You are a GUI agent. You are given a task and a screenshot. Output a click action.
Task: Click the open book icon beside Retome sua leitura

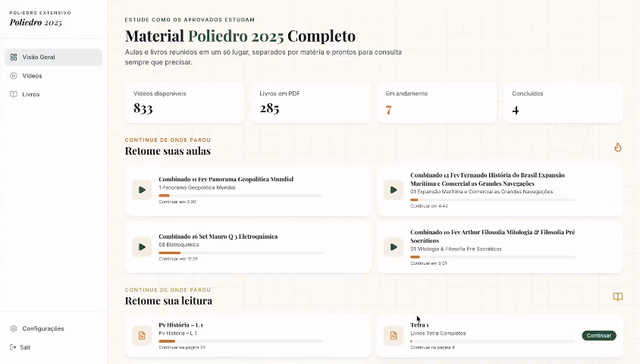click(x=618, y=297)
